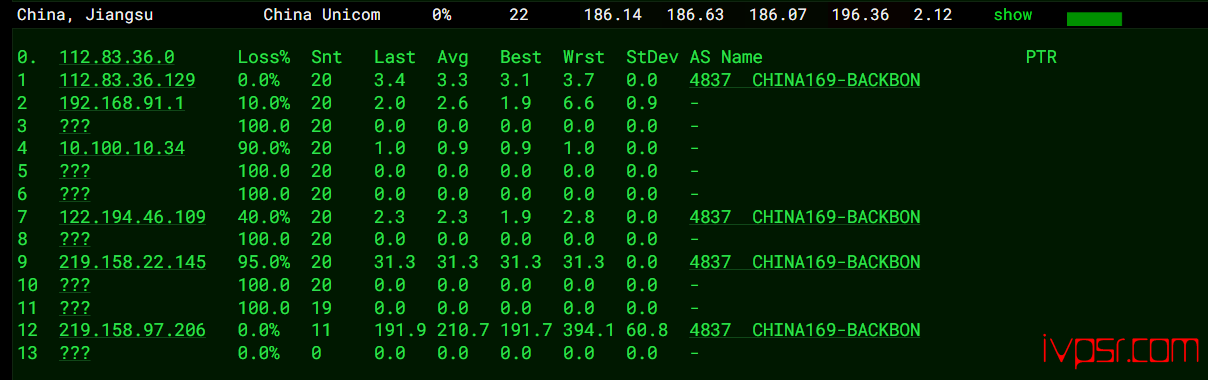Select 'China Unicom' provider text
Screen dimensions: 1208x380
tap(321, 15)
